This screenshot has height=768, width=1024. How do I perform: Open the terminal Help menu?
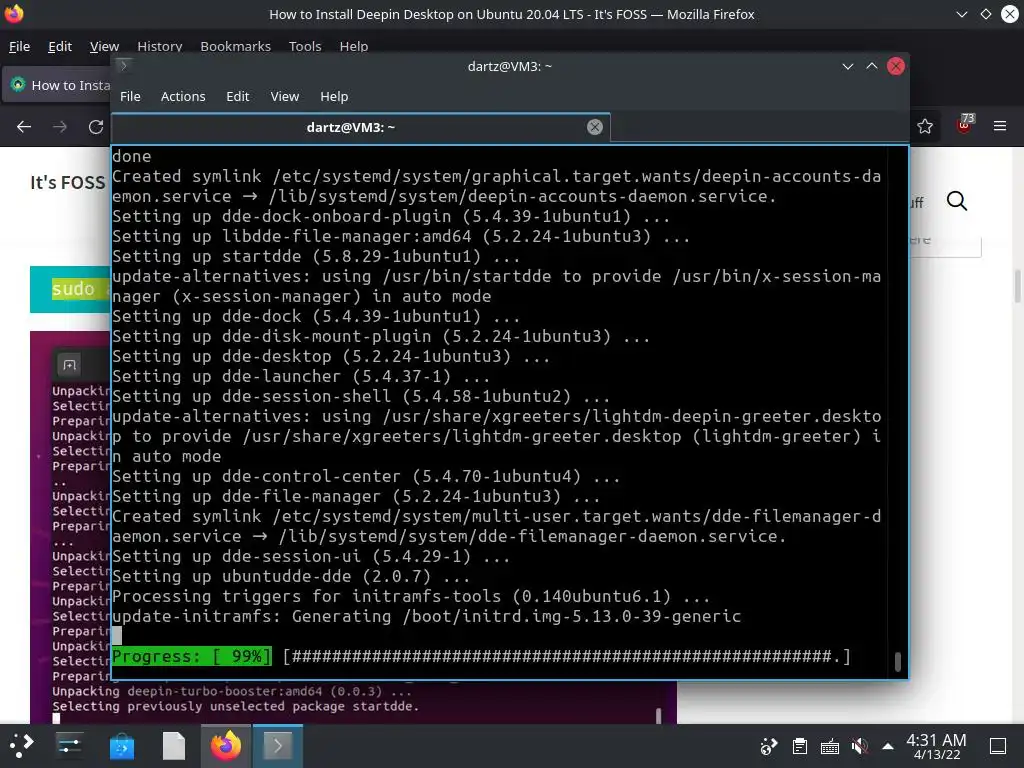click(334, 96)
